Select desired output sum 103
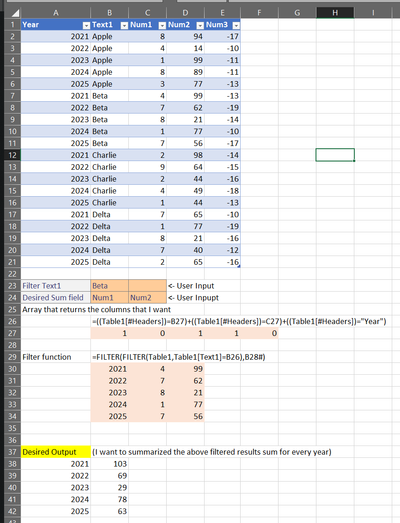 [109, 464]
